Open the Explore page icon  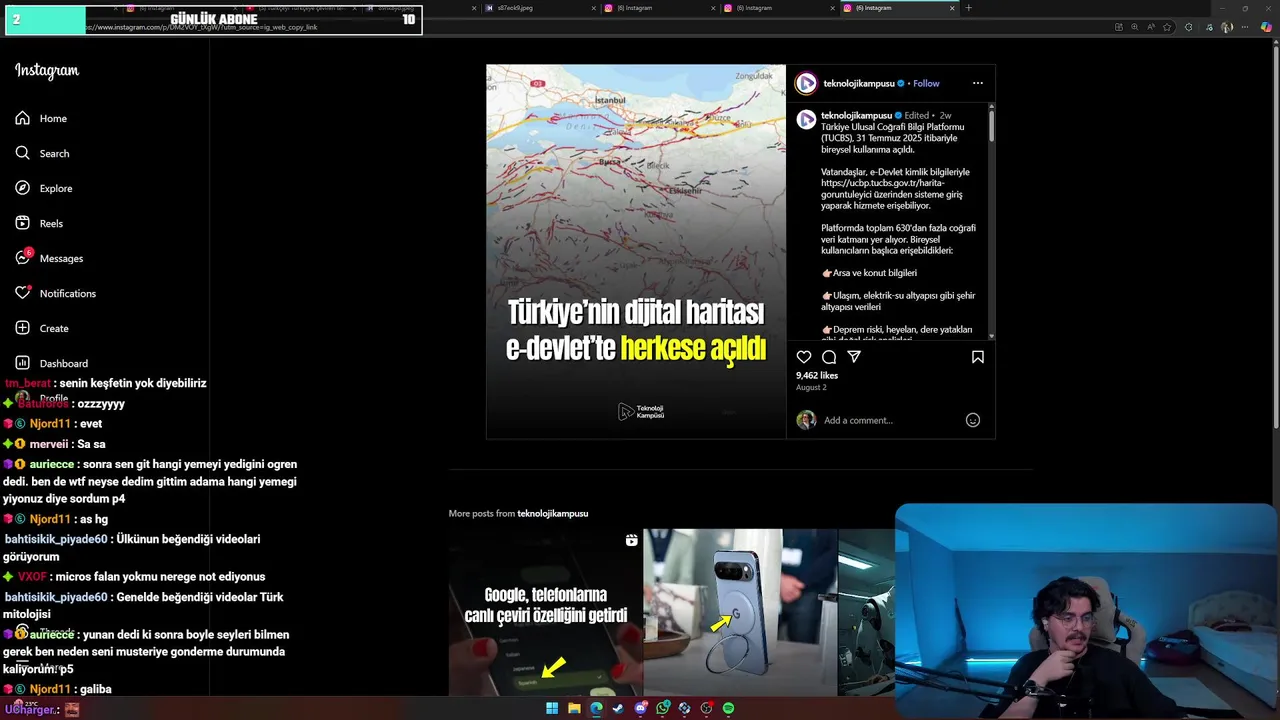tap(22, 188)
